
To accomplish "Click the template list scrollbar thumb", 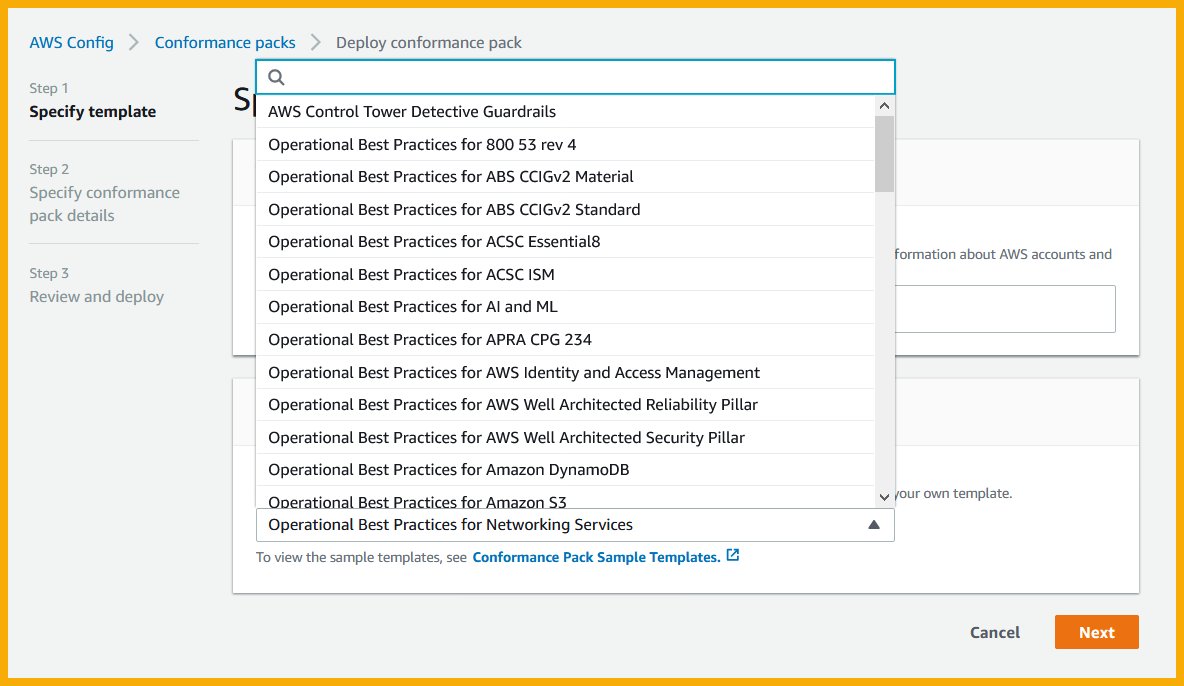I will click(884, 154).
